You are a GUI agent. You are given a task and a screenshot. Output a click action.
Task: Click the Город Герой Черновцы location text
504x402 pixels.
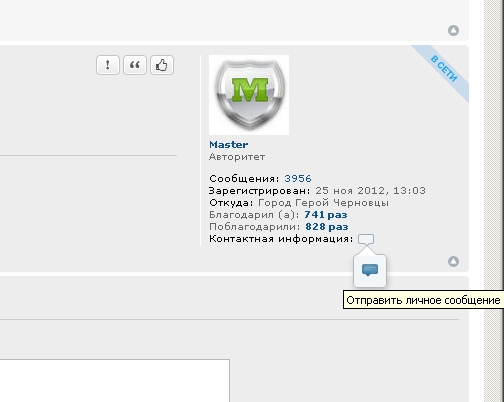coord(323,203)
